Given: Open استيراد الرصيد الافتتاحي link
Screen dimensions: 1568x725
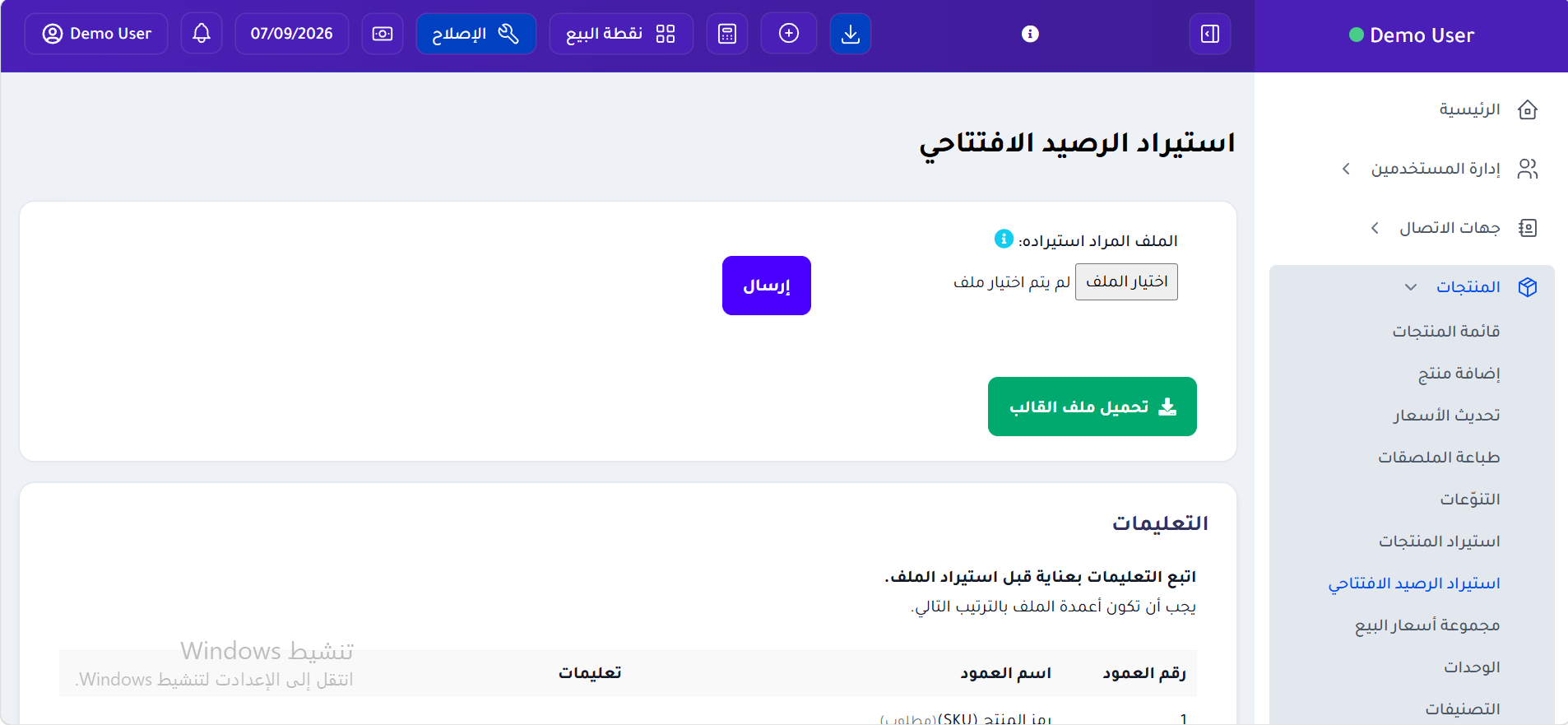Looking at the screenshot, I should pyautogui.click(x=1415, y=583).
